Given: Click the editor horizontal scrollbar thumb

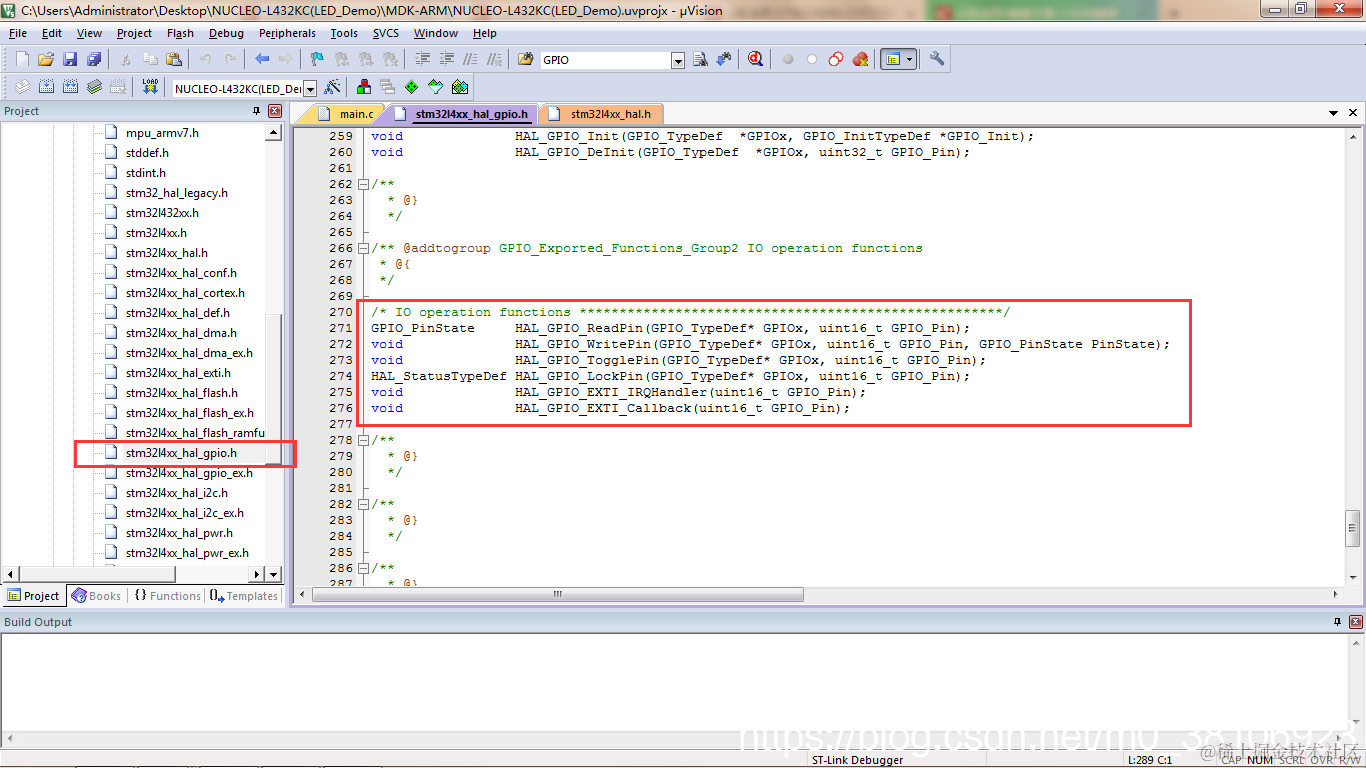Looking at the screenshot, I should coord(558,594).
